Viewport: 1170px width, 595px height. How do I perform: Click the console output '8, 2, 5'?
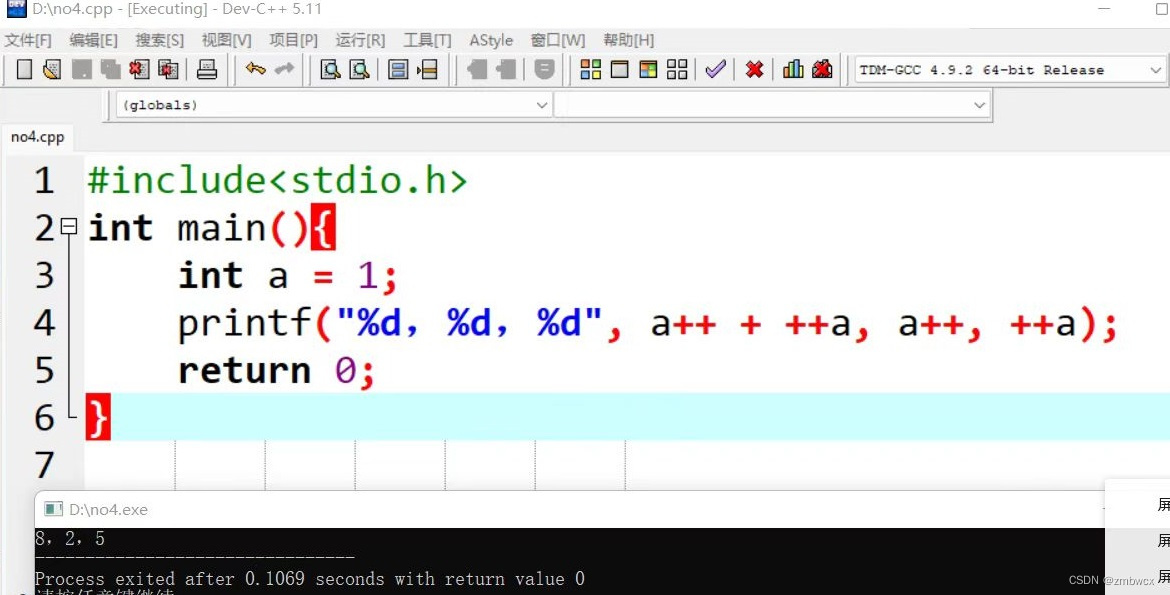tap(70, 538)
